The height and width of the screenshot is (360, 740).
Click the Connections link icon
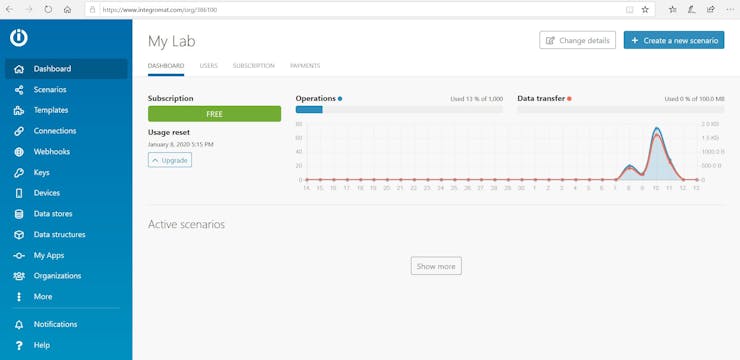(x=19, y=131)
